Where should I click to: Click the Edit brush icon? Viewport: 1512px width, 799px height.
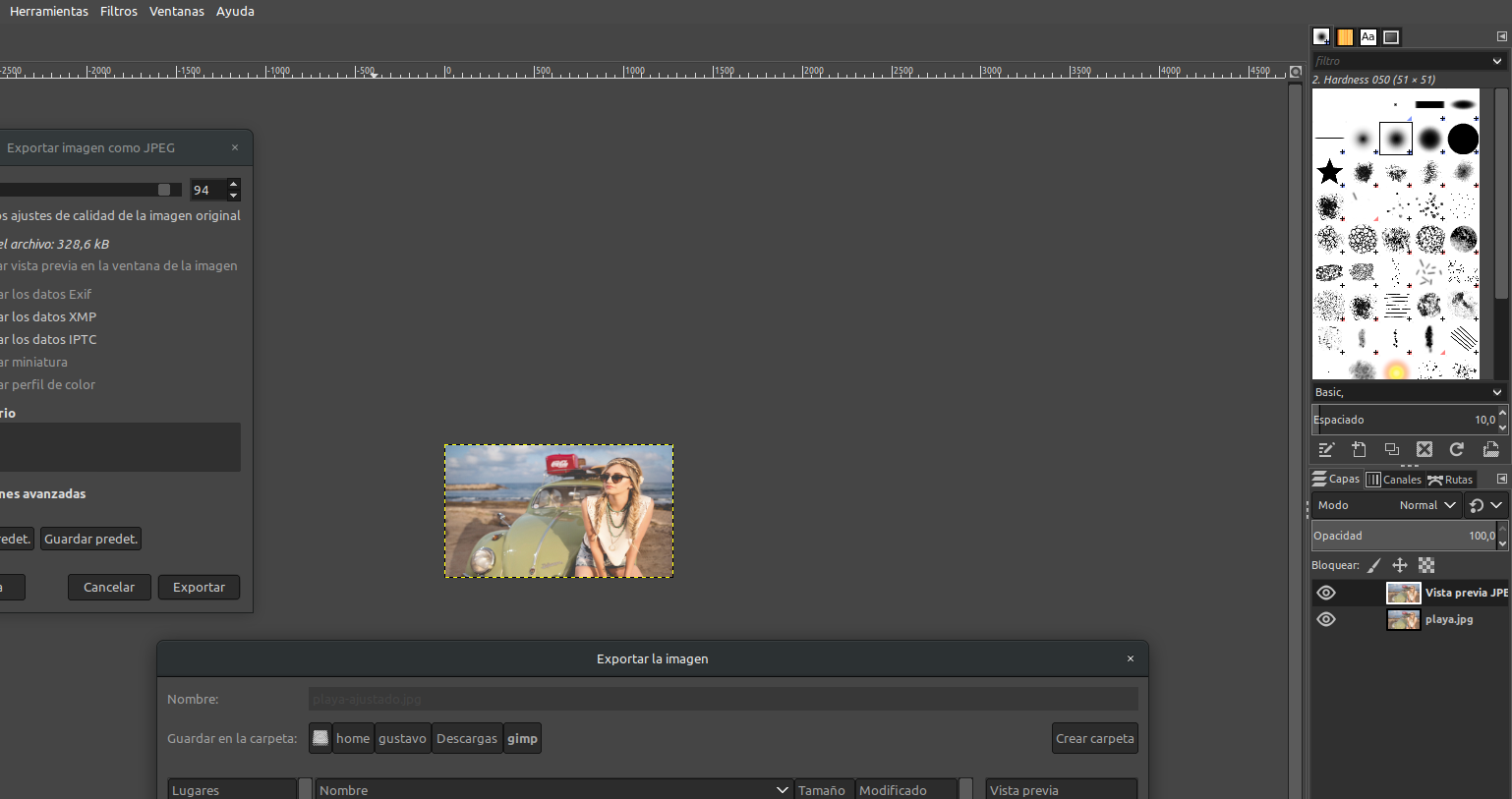pos(1326,449)
